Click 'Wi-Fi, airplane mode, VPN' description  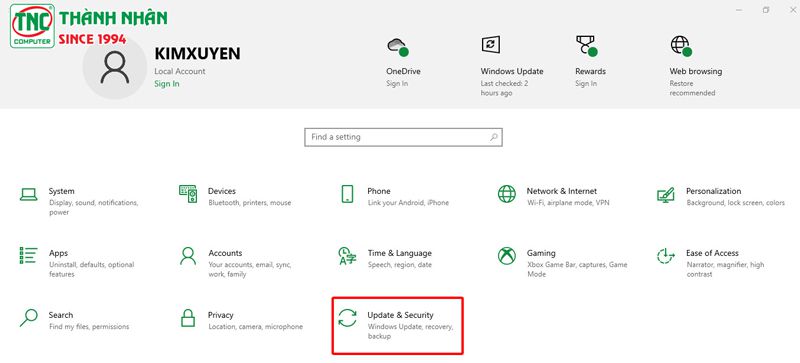(568, 203)
